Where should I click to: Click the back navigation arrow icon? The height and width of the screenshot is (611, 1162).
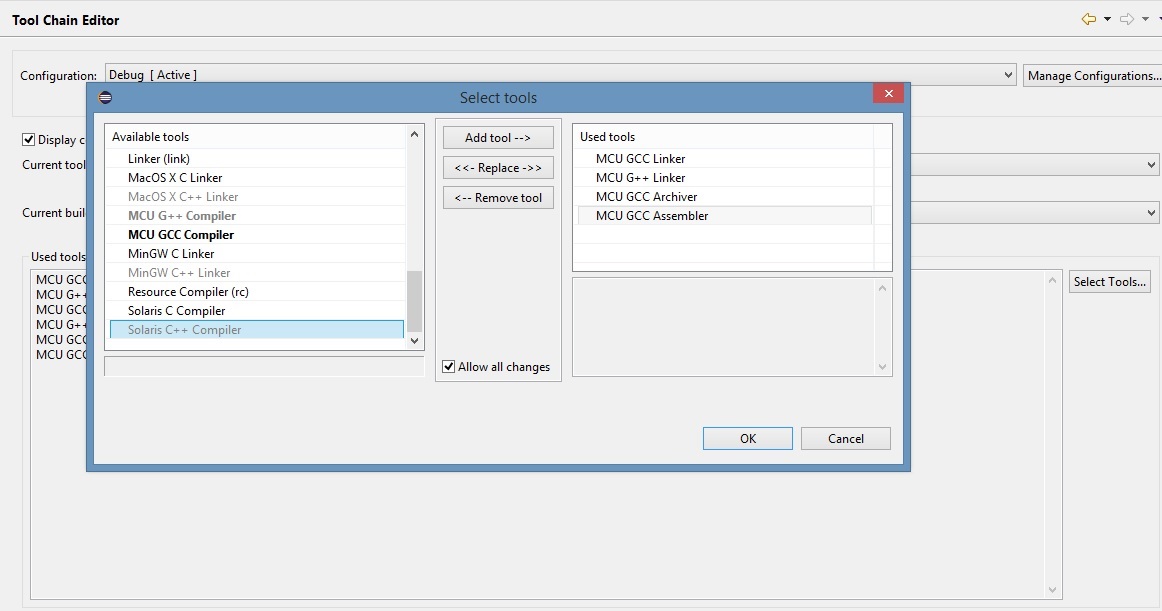[x=1089, y=19]
